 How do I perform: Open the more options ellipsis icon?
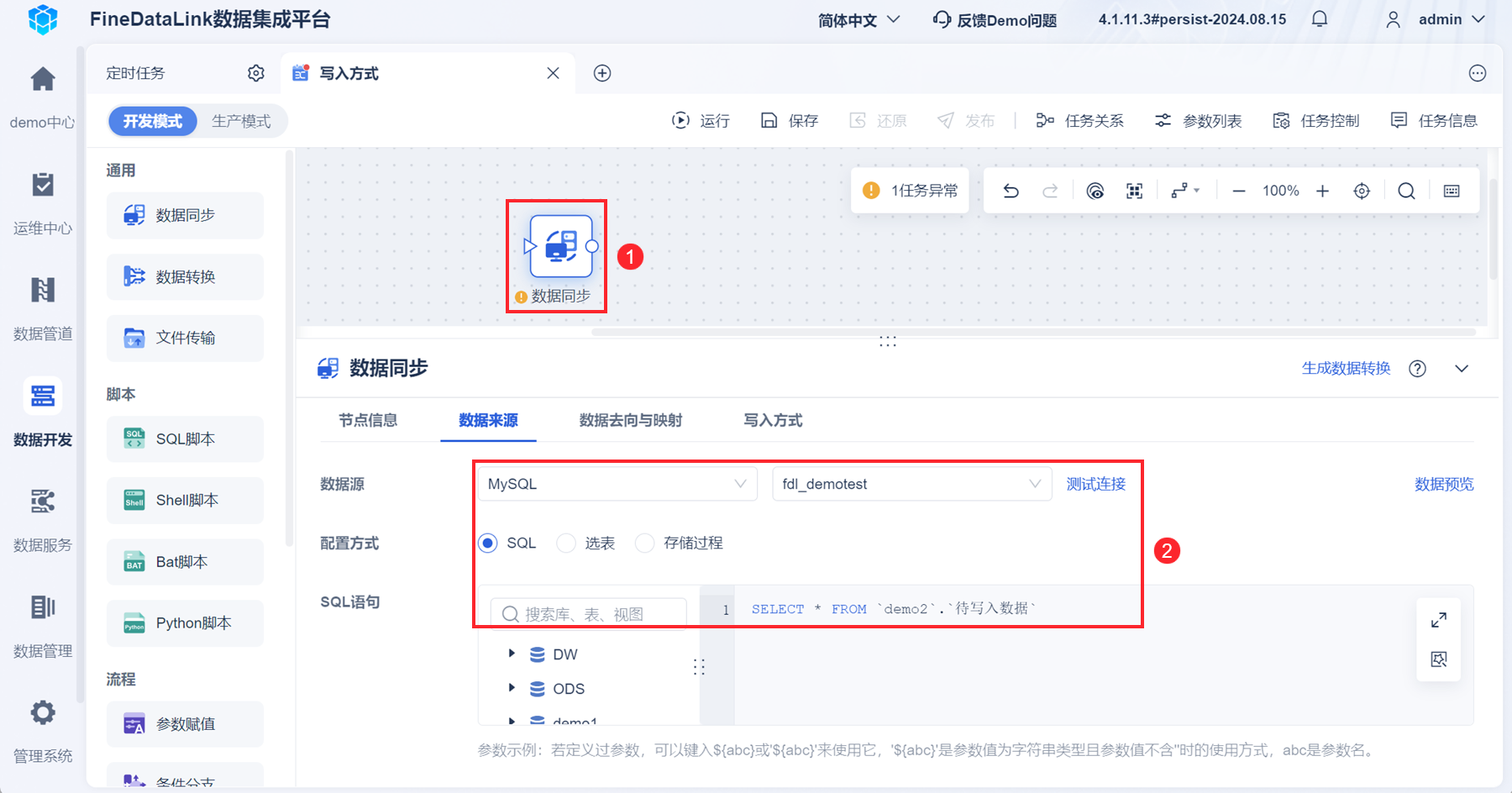click(1478, 73)
